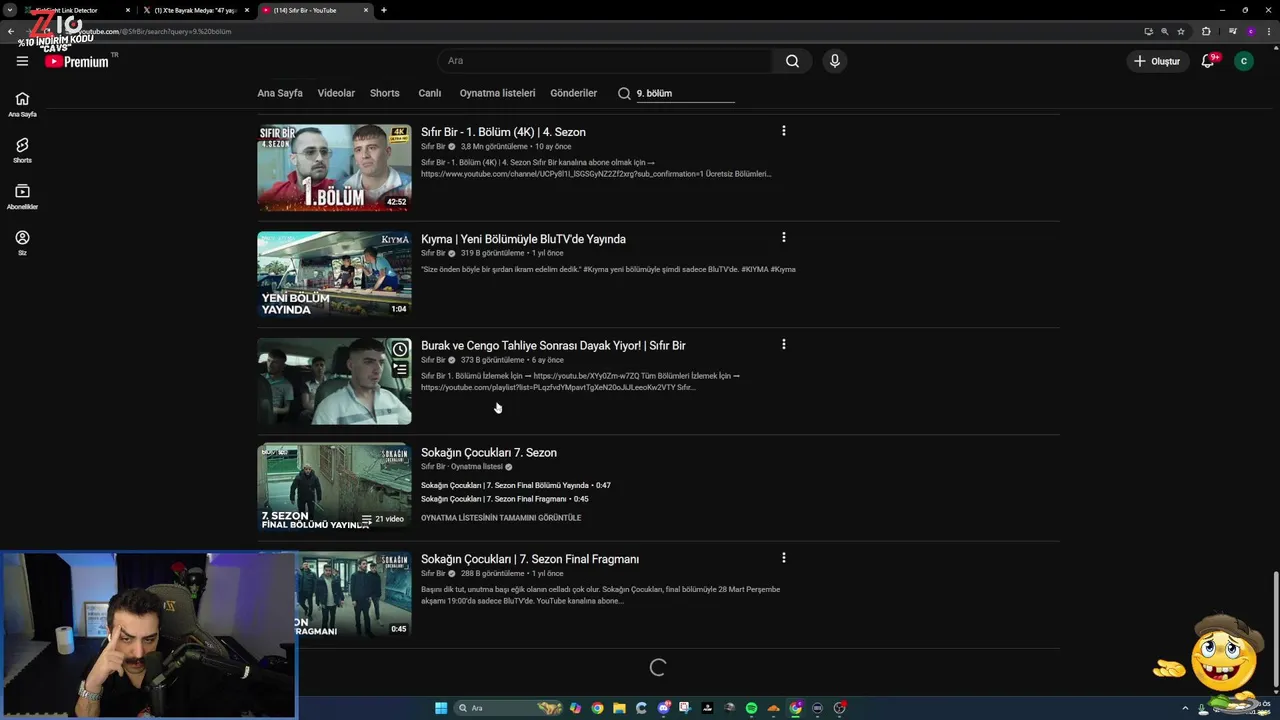Switch to the Canlı channel tab
1280x720 pixels.
(x=430, y=93)
